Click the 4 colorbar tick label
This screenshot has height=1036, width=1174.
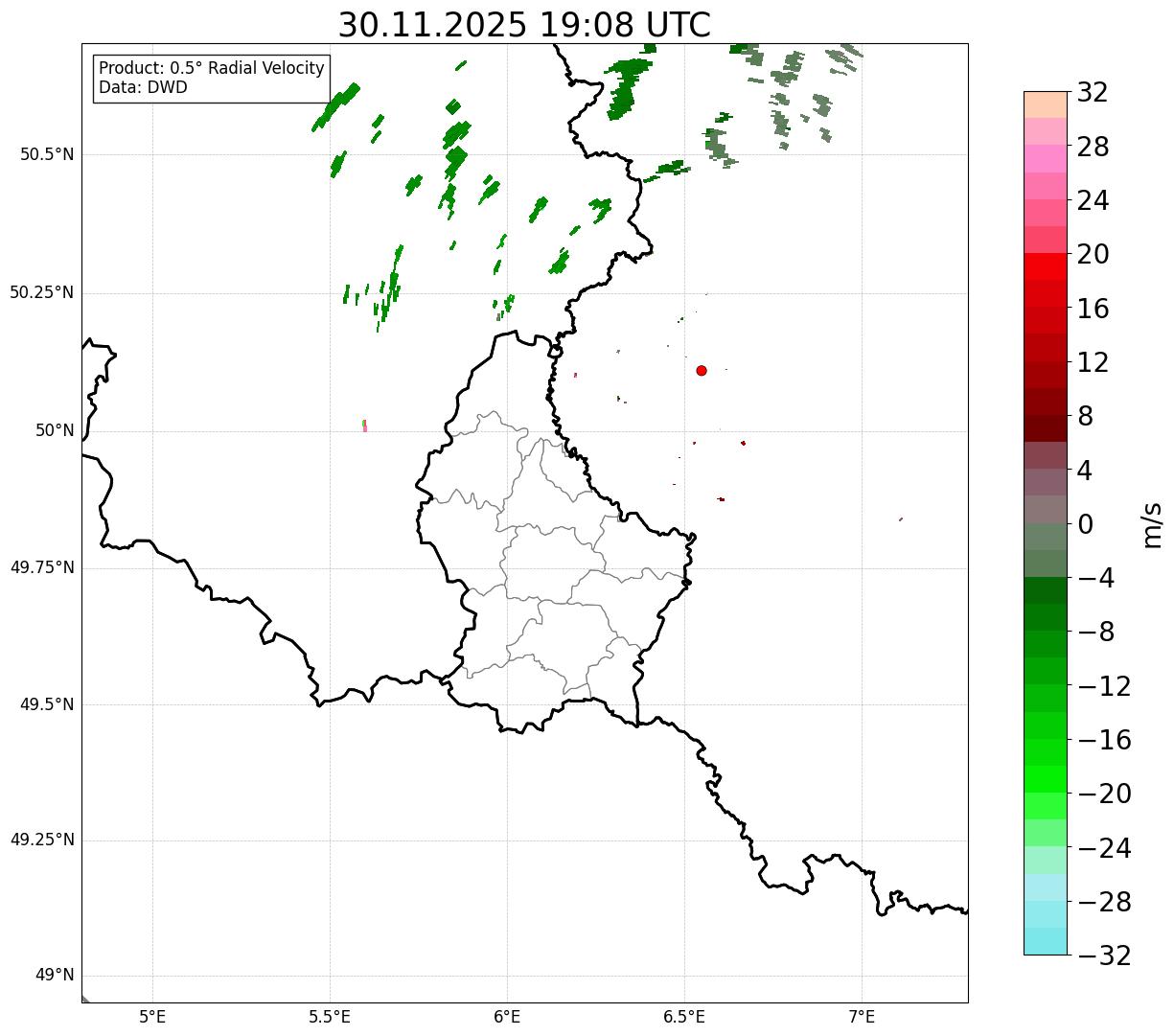pyautogui.click(x=1085, y=471)
